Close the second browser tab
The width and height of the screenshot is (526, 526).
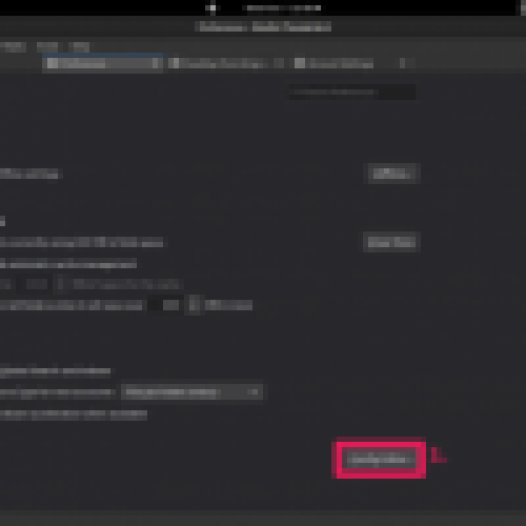coord(278,63)
